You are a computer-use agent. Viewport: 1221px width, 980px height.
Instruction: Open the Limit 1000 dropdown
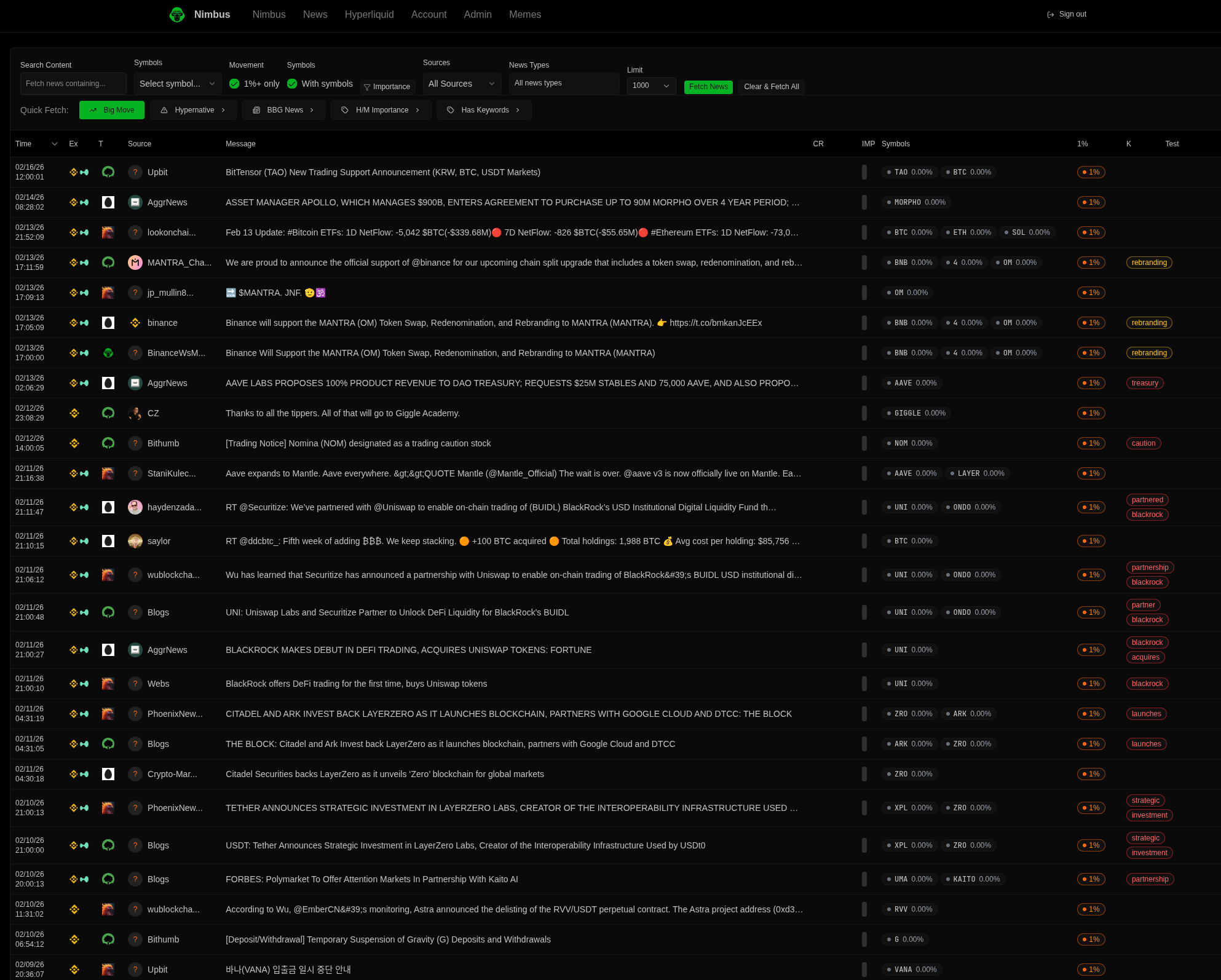coord(651,86)
